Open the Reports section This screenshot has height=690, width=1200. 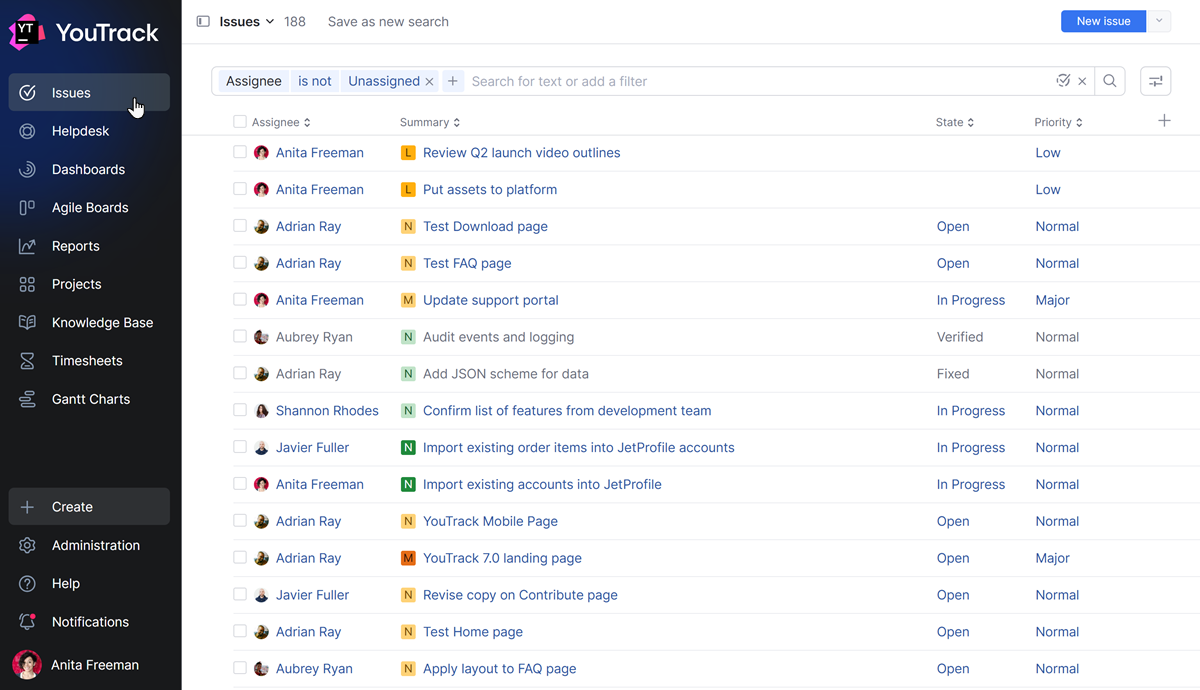pyautogui.click(x=75, y=246)
